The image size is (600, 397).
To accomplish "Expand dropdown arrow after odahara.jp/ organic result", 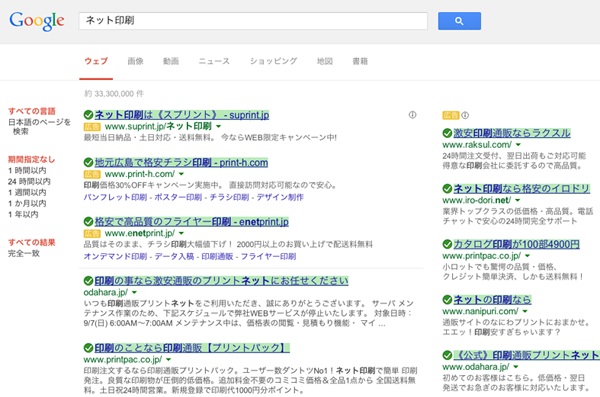I will [134, 292].
